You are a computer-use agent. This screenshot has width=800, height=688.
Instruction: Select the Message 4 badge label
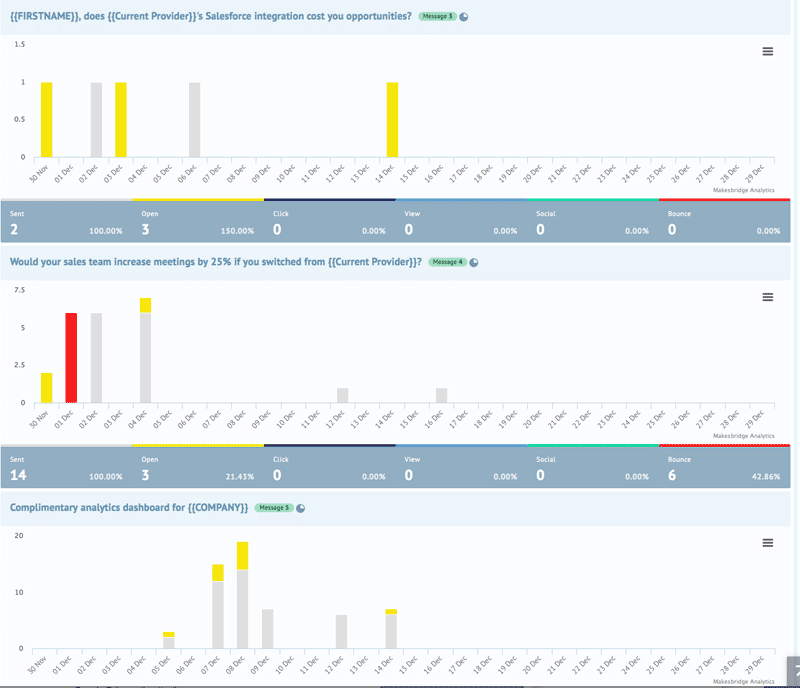pyautogui.click(x=449, y=262)
